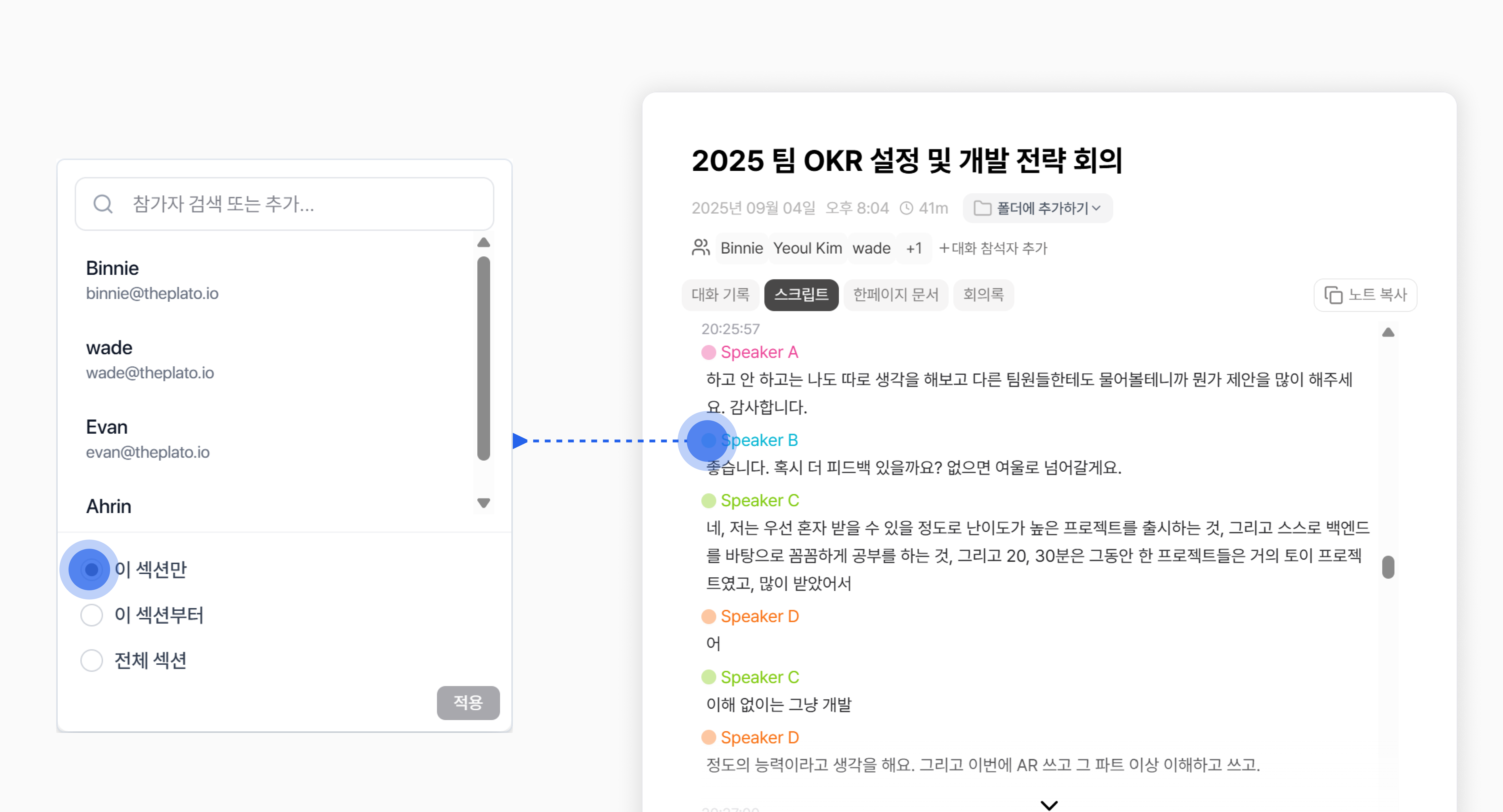Click the clock duration icon
The image size is (1503, 812).
[906, 208]
